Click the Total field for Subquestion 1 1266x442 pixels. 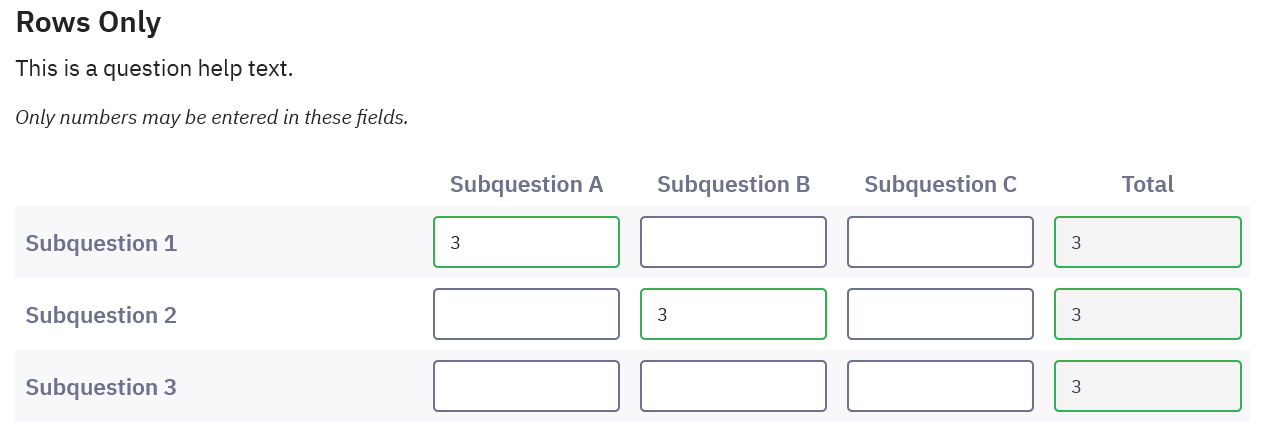1147,242
